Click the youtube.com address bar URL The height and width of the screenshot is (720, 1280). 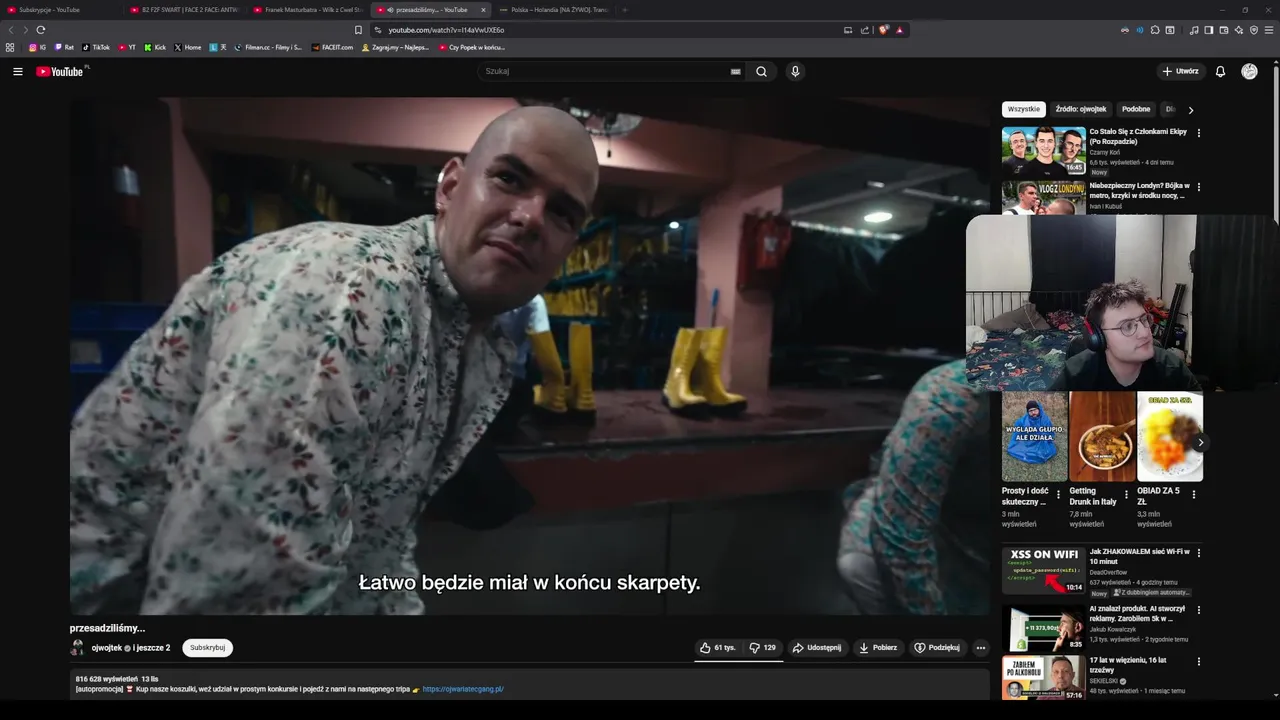(446, 30)
